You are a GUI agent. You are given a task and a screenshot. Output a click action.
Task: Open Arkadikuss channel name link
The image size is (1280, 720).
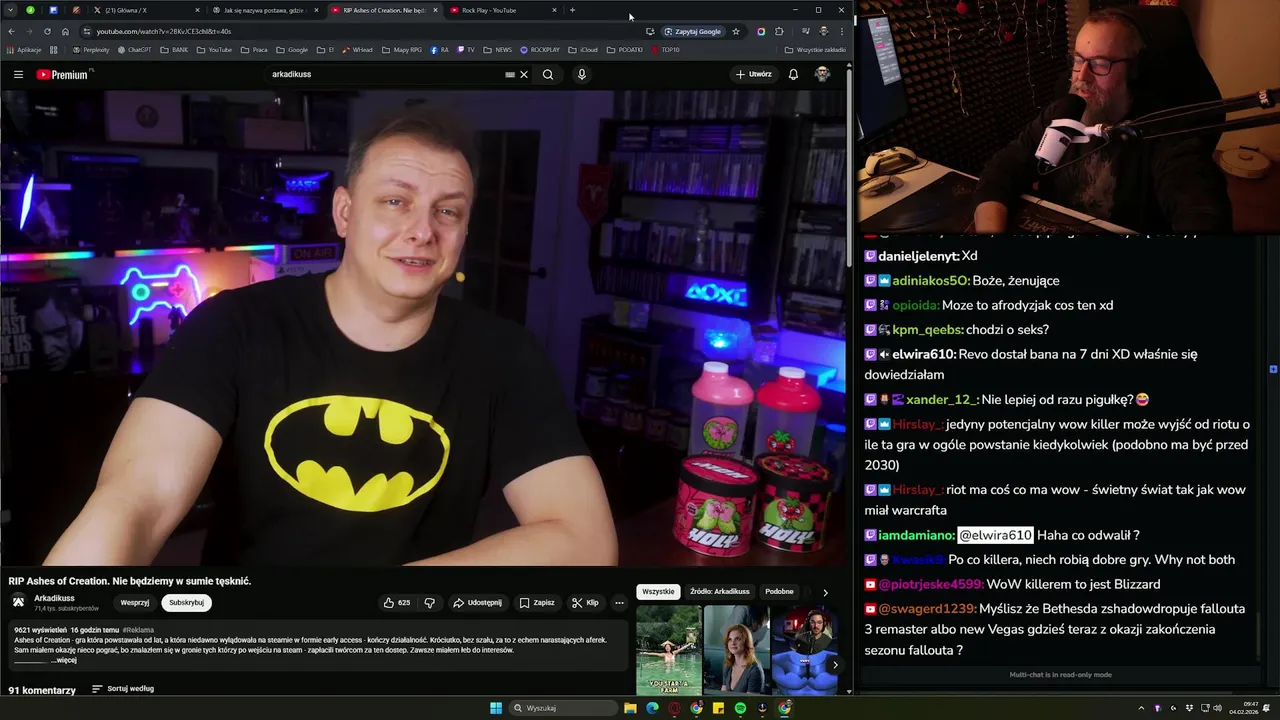tap(54, 598)
